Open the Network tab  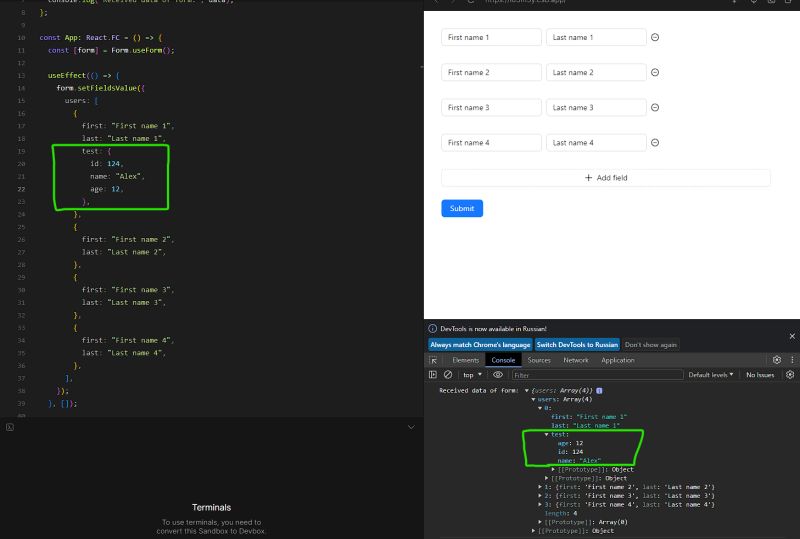[576, 360]
